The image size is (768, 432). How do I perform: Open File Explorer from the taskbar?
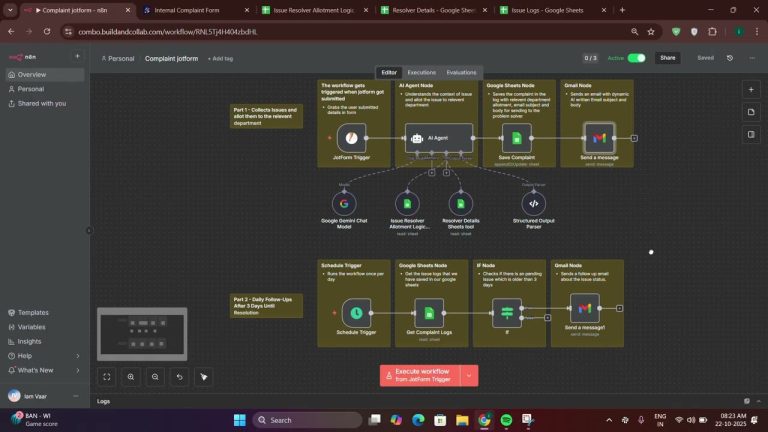click(x=462, y=420)
